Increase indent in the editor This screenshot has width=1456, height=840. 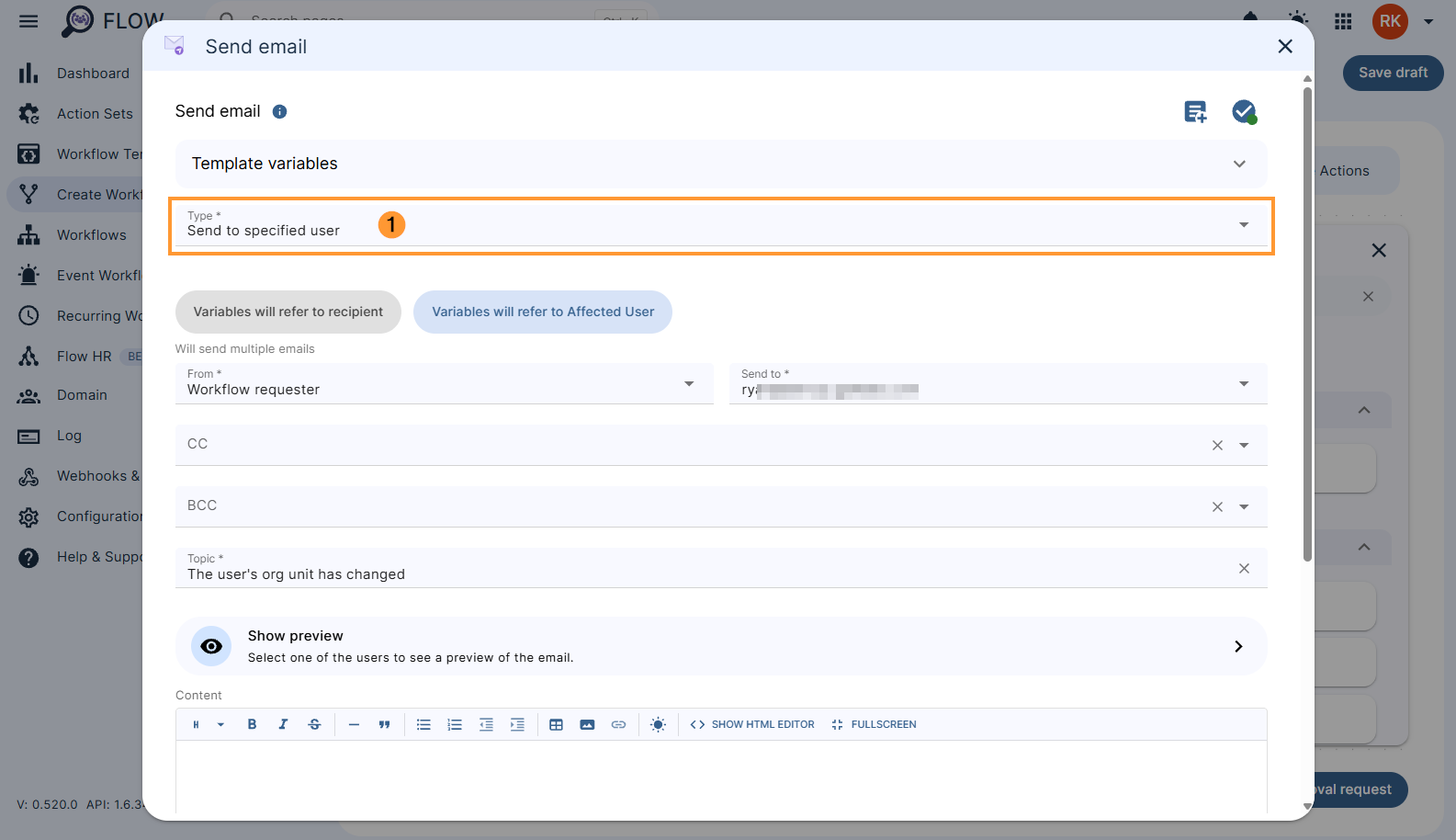pyautogui.click(x=517, y=724)
